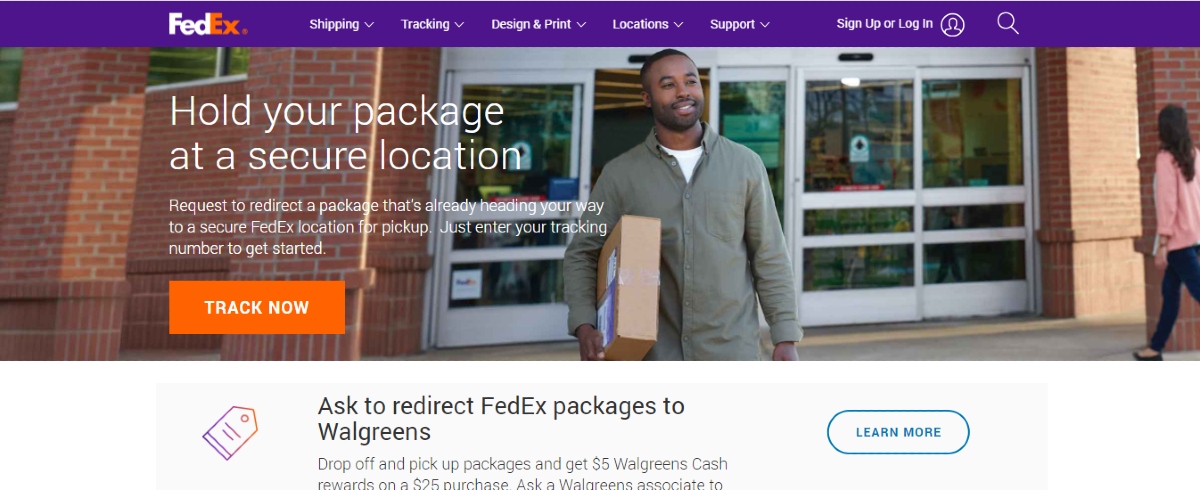Expand the Design & Print chevron
This screenshot has width=1200, height=490.
click(581, 24)
